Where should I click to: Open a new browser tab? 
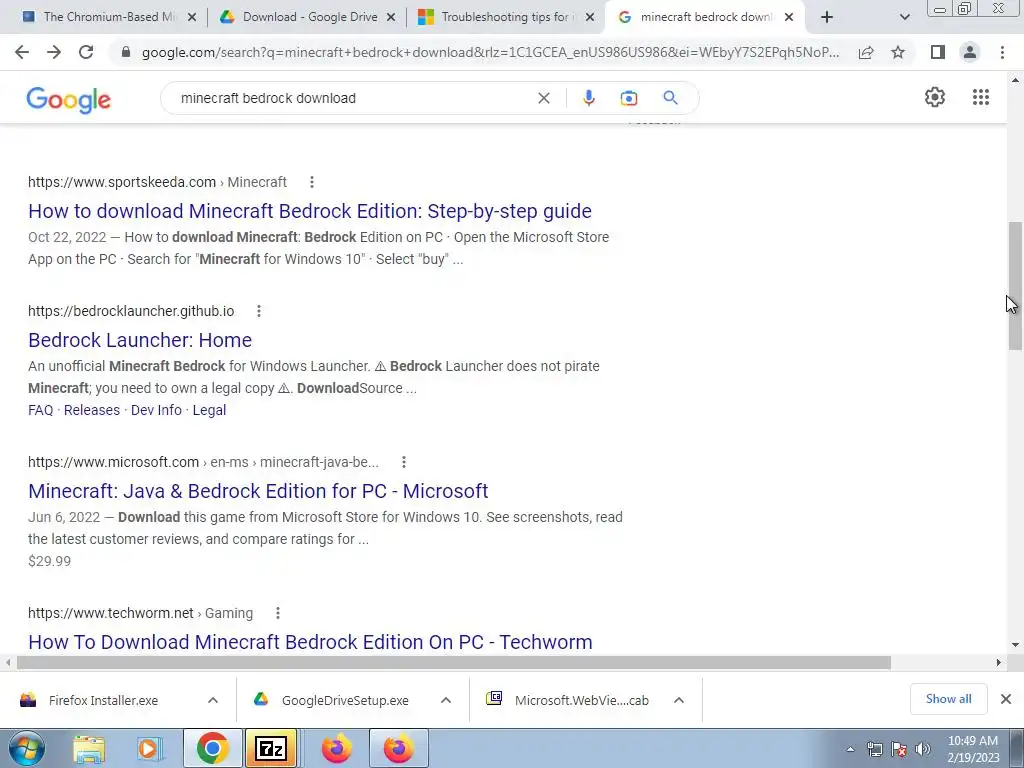click(827, 17)
